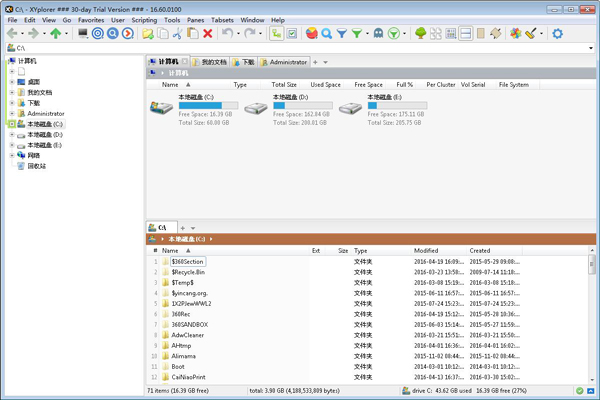The height and width of the screenshot is (400, 600).
Task: Open the address bar dropdown arrow
Action: pos(591,48)
